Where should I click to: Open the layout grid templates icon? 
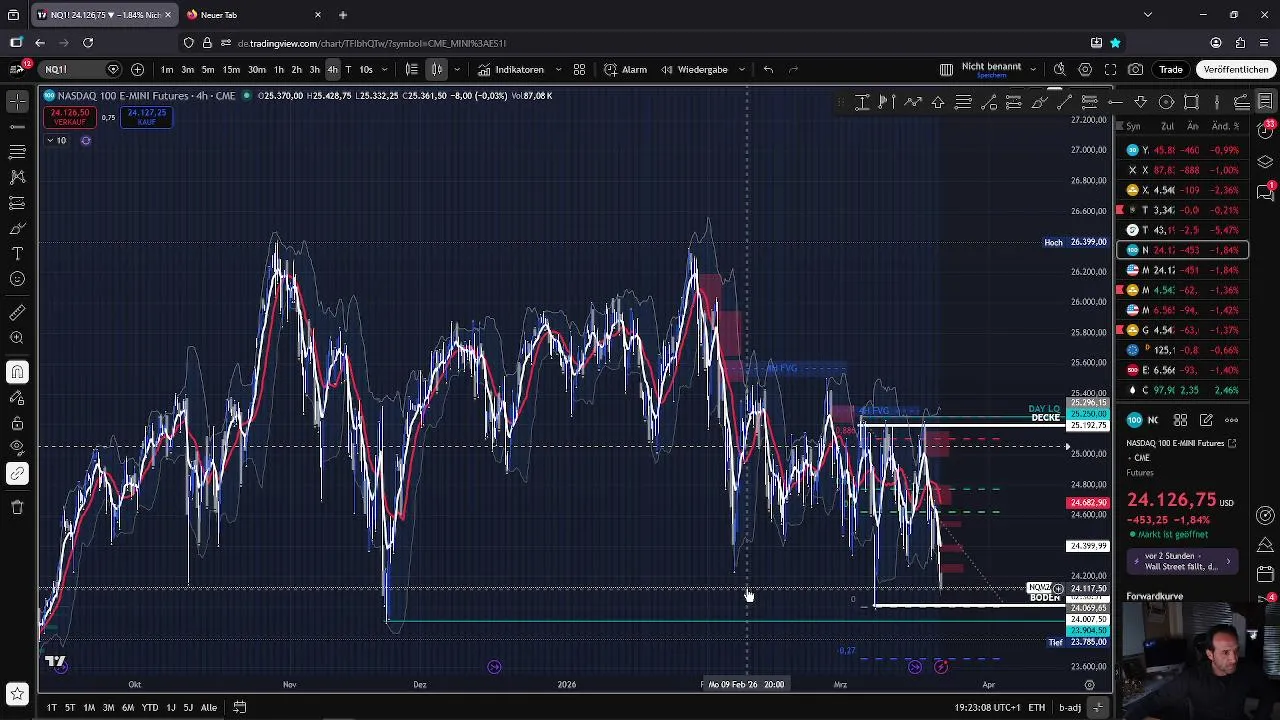[579, 69]
